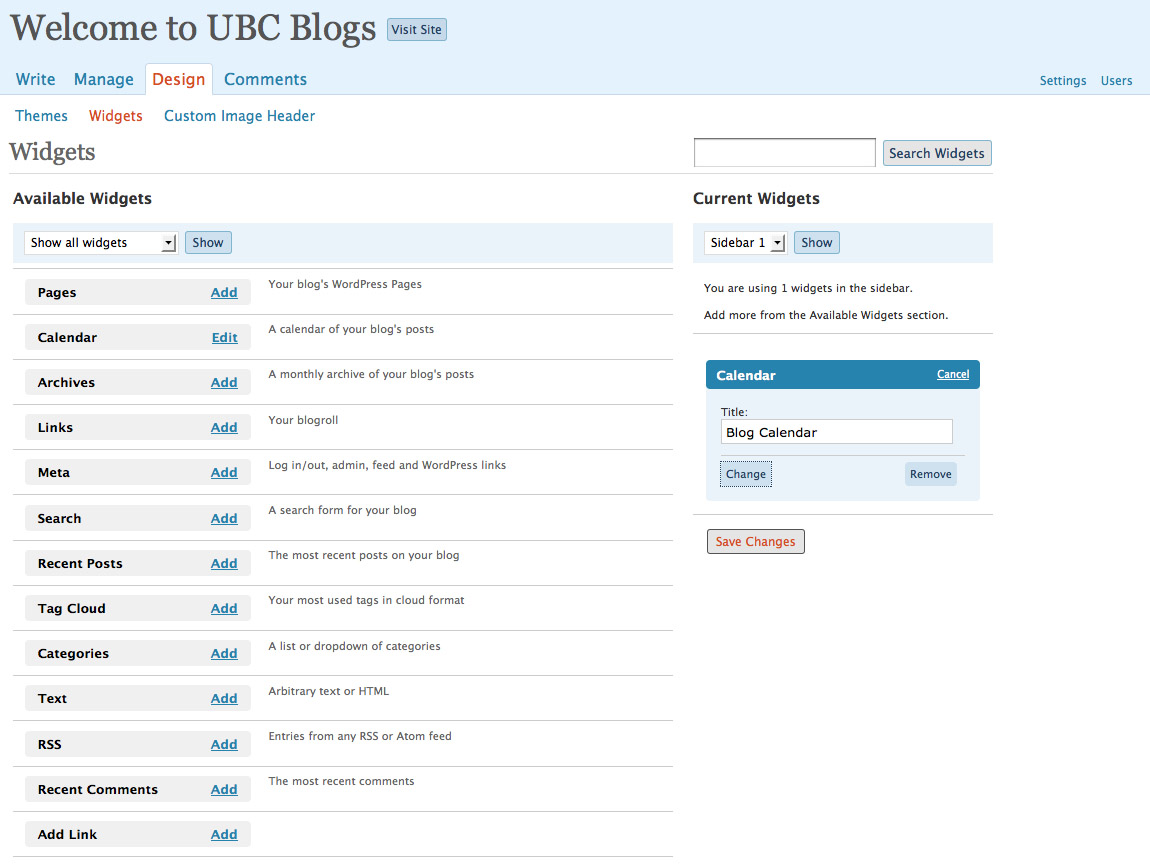Click the "Recent Comments" widget name
Image resolution: width=1150 pixels, height=864 pixels.
pyautogui.click(x=98, y=789)
